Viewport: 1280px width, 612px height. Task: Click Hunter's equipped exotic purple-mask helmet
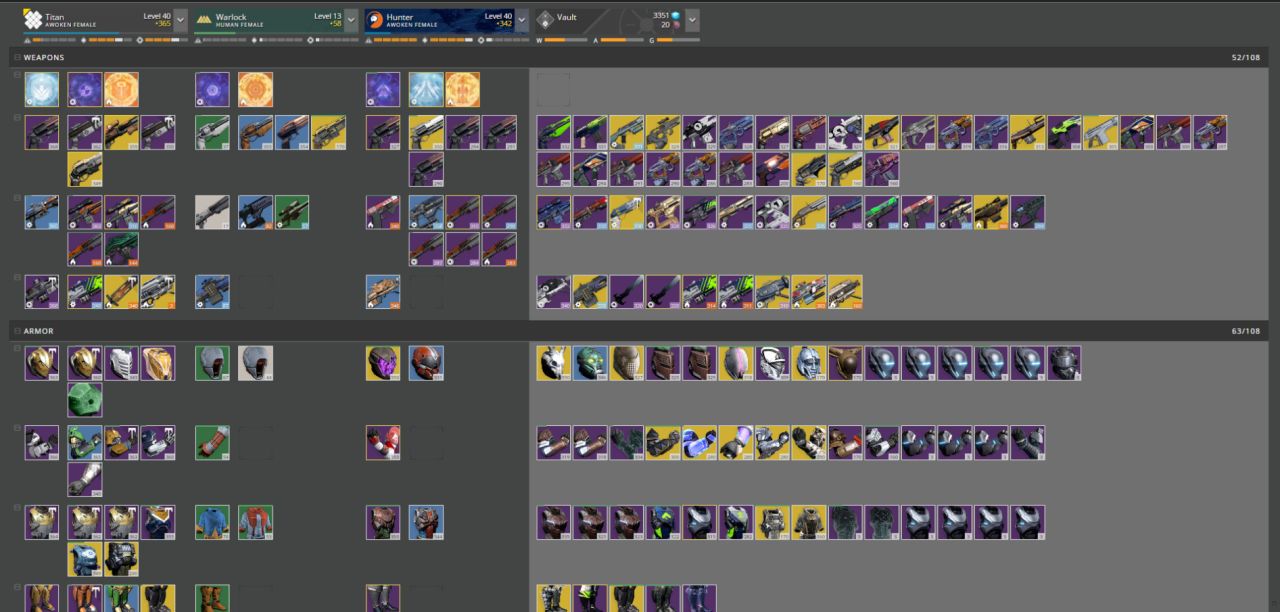[x=383, y=363]
